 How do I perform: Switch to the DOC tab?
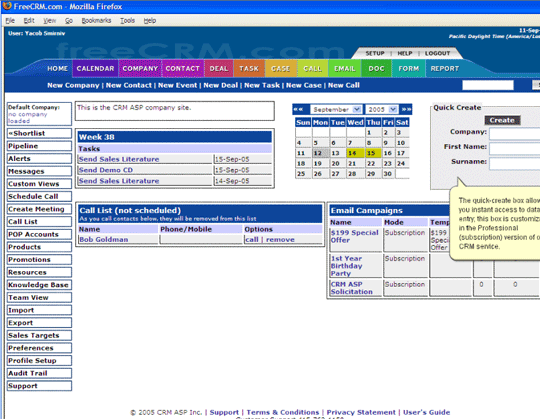pyautogui.click(x=376, y=69)
